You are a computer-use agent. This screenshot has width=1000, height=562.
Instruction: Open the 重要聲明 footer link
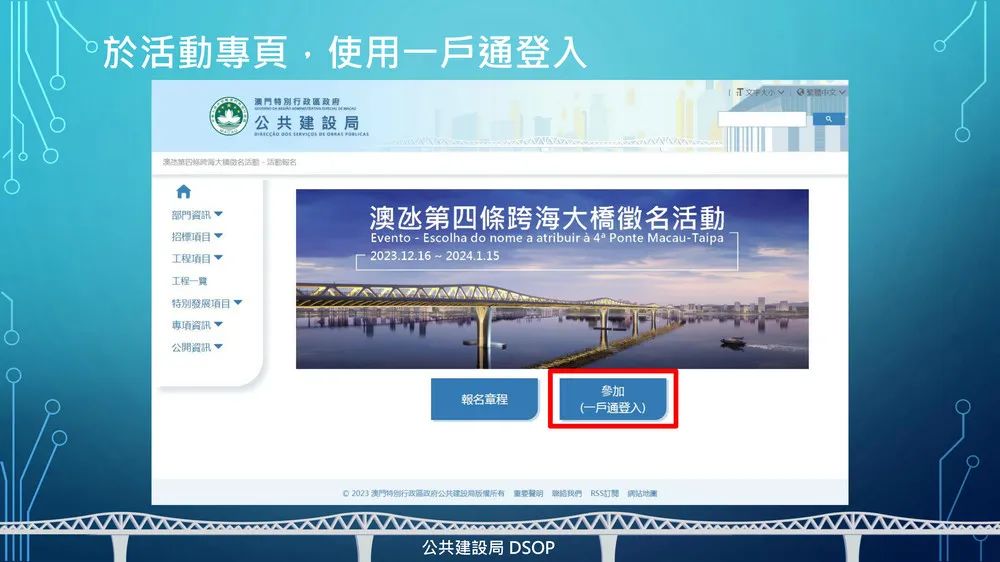[528, 493]
